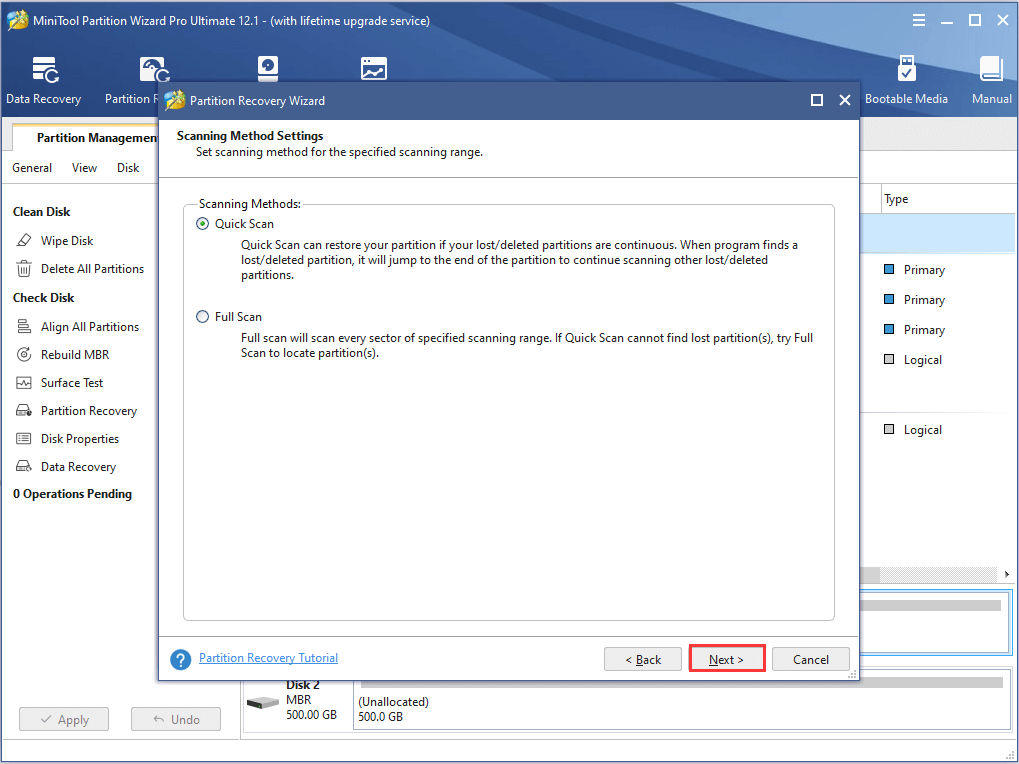Select the Disk 2 unallocated 500.0 GB block
Image resolution: width=1019 pixels, height=764 pixels.
pos(682,699)
